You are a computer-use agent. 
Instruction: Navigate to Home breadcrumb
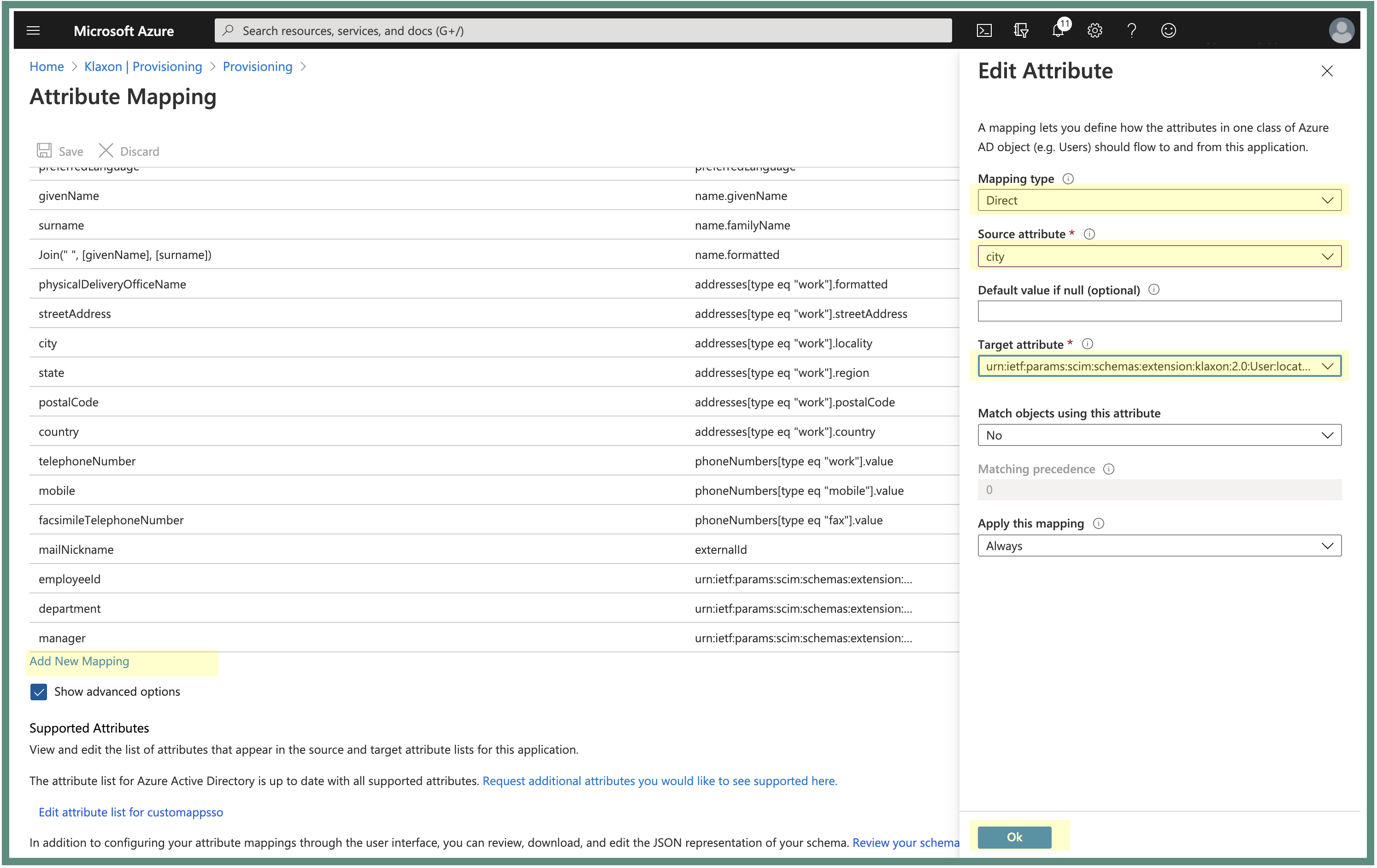click(x=47, y=66)
